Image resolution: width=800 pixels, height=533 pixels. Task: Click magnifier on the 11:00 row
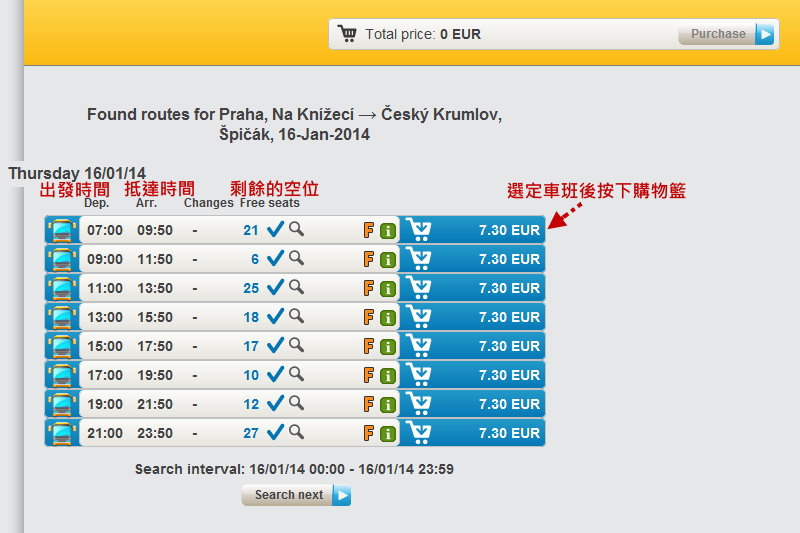point(296,287)
